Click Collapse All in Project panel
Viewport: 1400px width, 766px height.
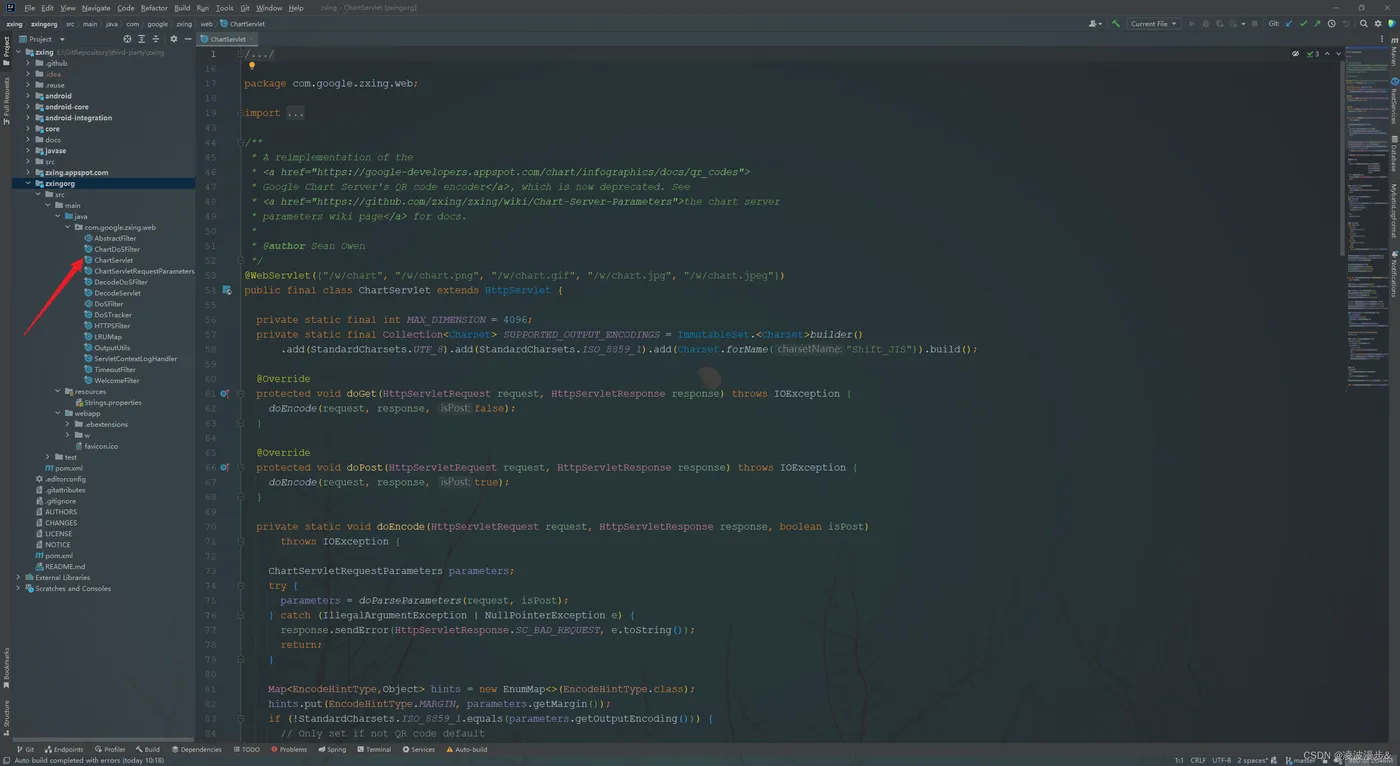[155, 39]
